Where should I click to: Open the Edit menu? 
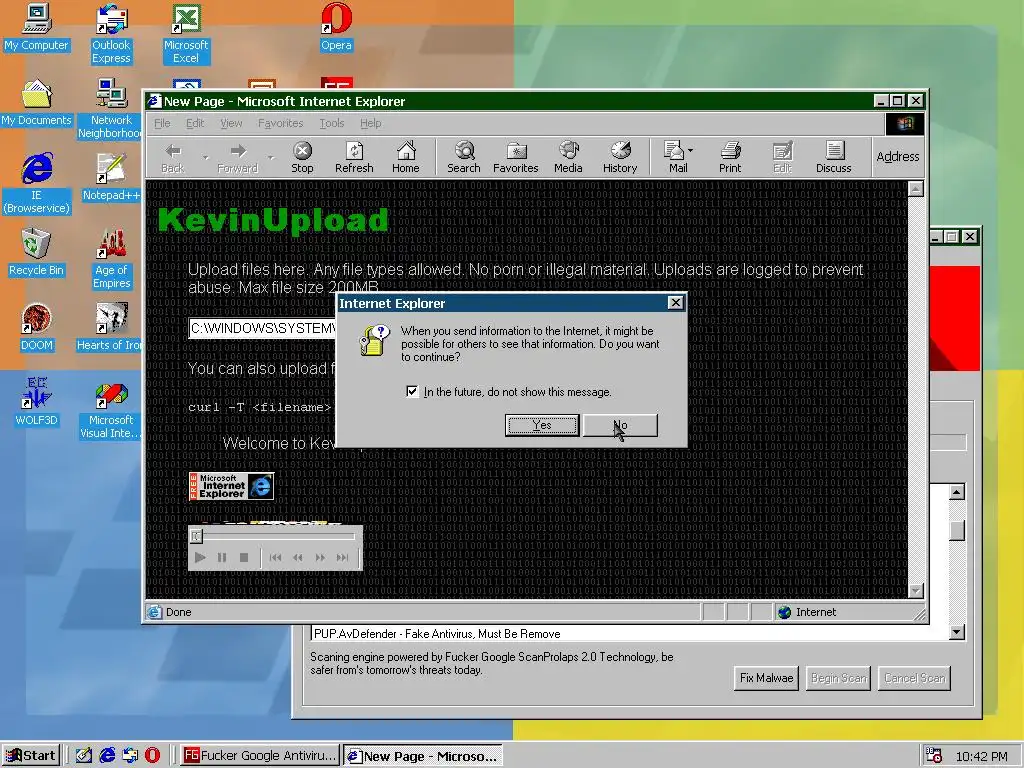tap(195, 123)
